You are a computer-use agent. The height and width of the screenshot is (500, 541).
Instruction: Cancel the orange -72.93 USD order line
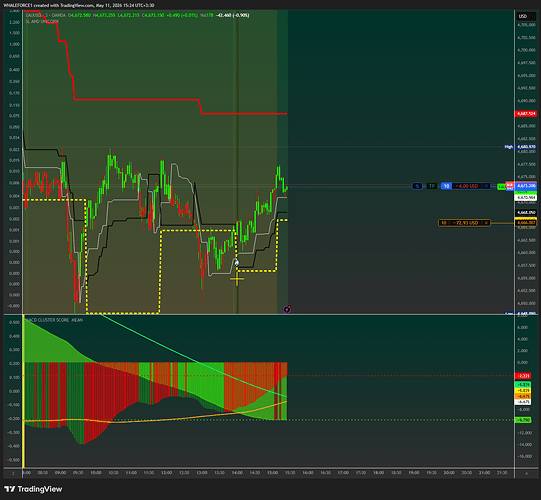486,223
